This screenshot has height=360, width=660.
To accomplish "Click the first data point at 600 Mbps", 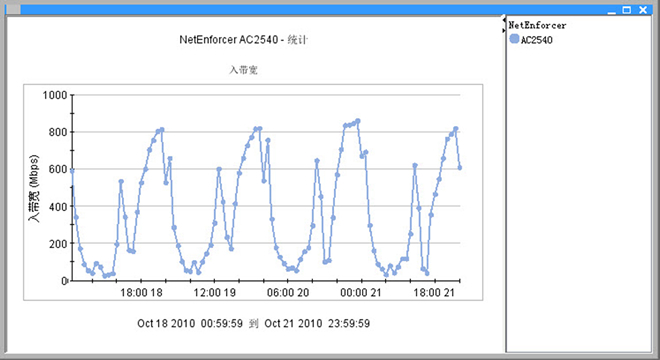I will click(72, 171).
